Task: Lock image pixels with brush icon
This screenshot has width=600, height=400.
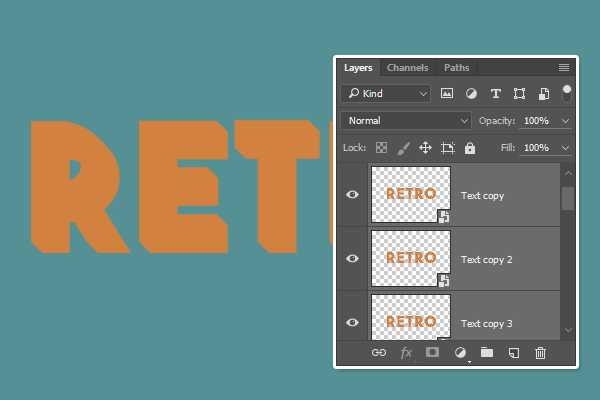Action: [x=403, y=147]
